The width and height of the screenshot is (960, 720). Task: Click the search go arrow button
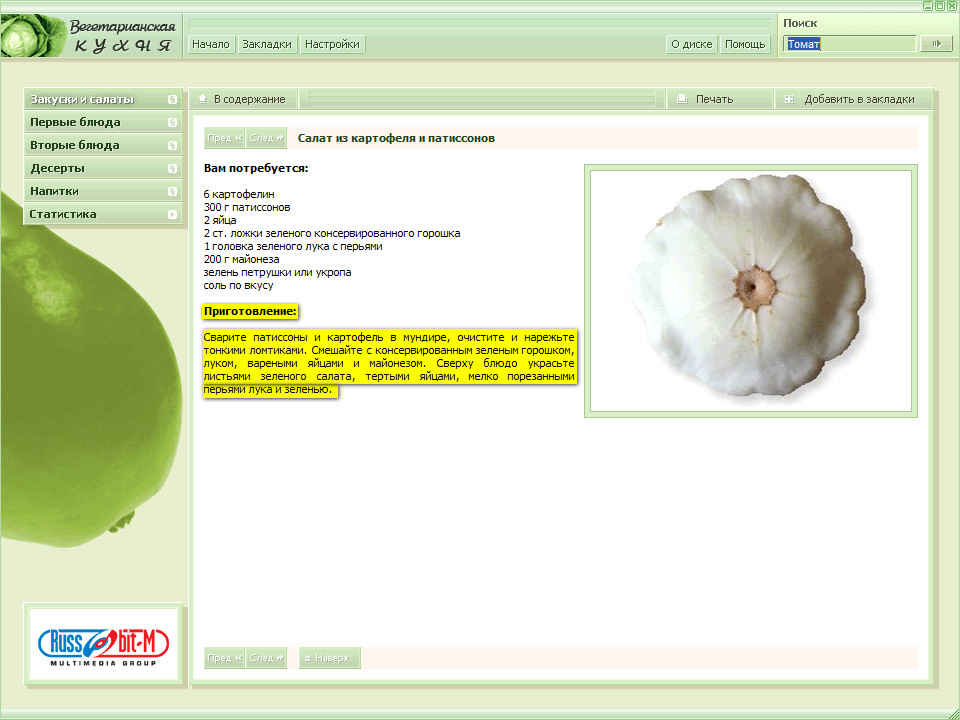(936, 44)
